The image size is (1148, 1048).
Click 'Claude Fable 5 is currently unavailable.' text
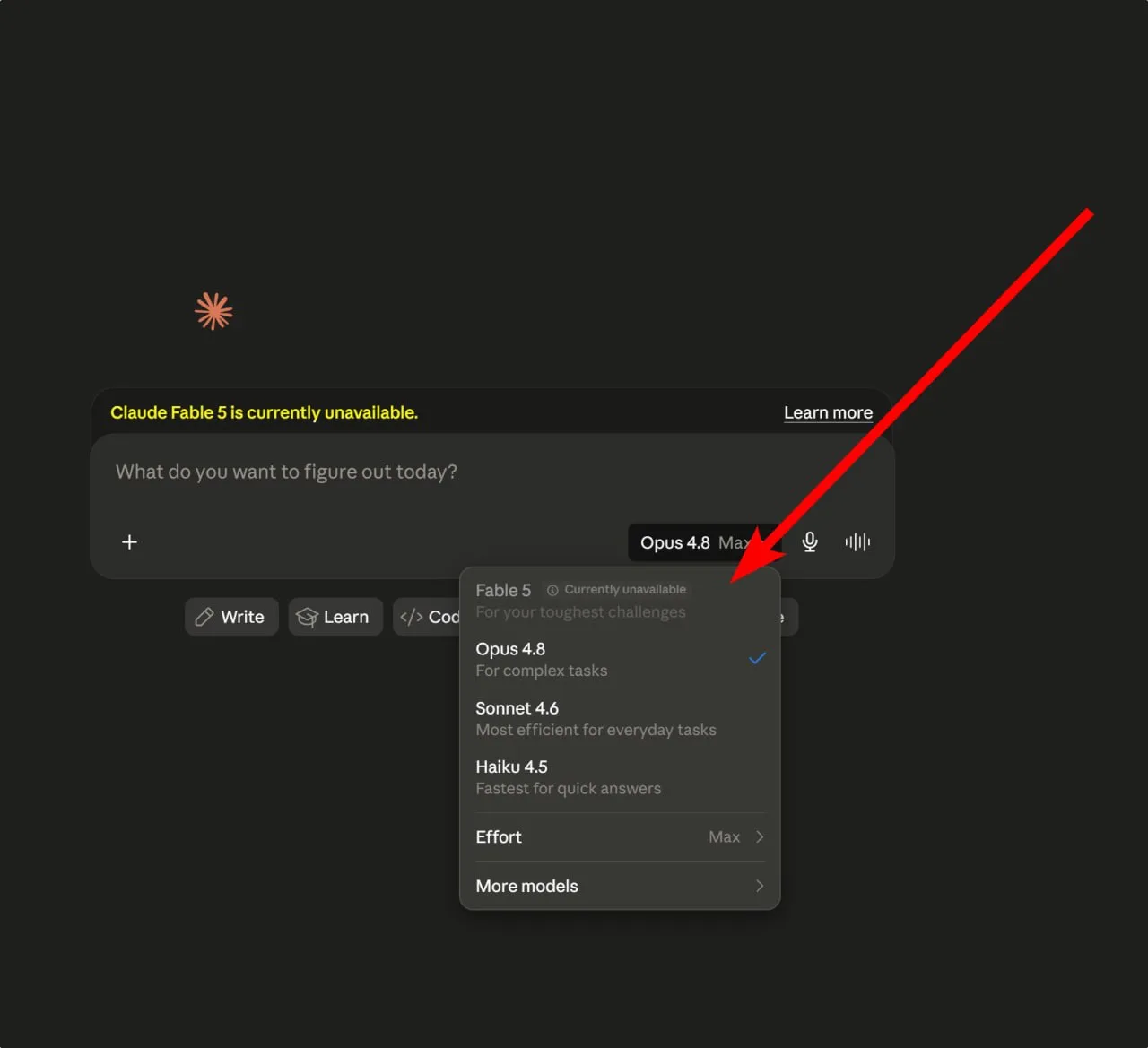(x=264, y=412)
